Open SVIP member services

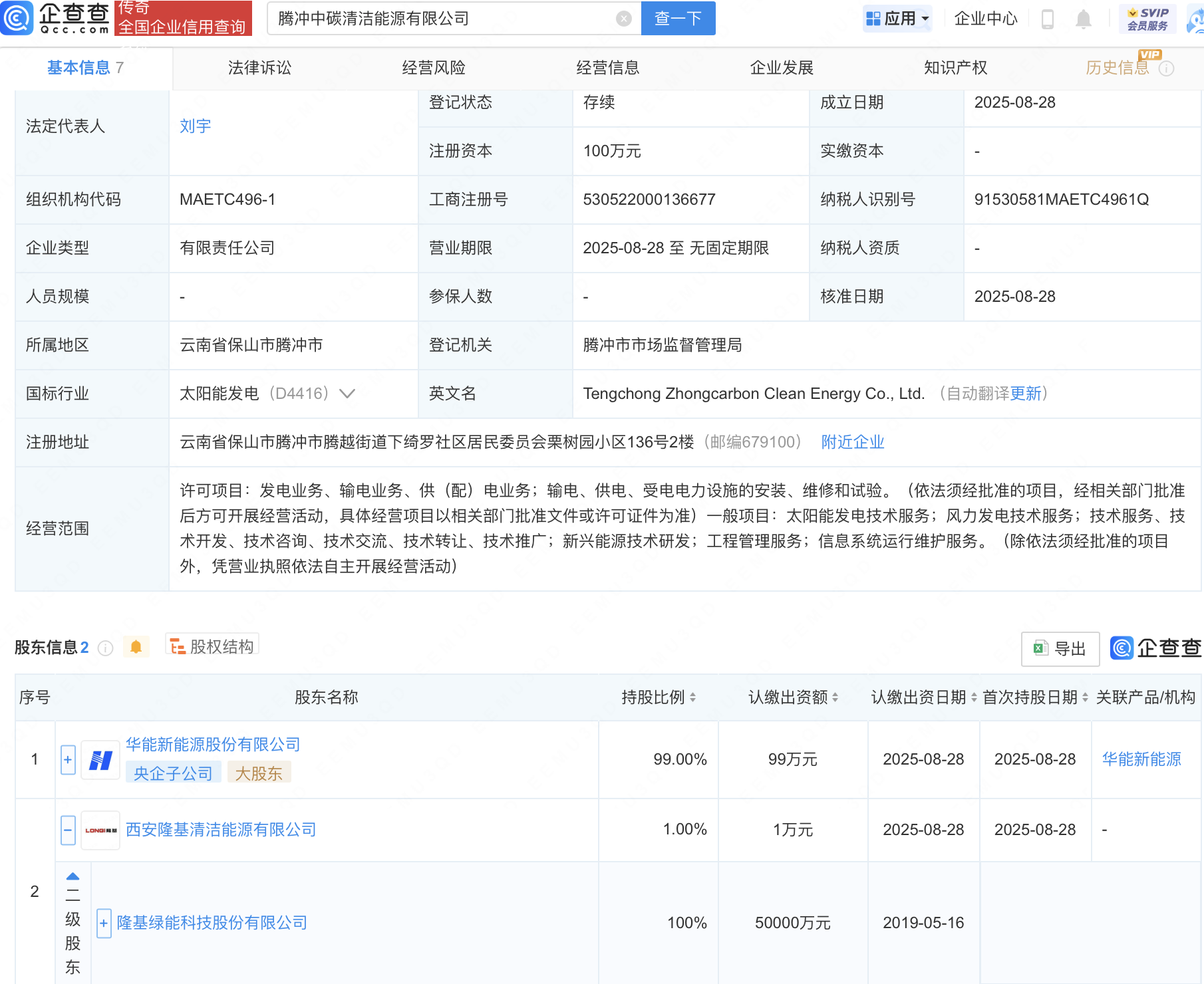pos(1147,19)
